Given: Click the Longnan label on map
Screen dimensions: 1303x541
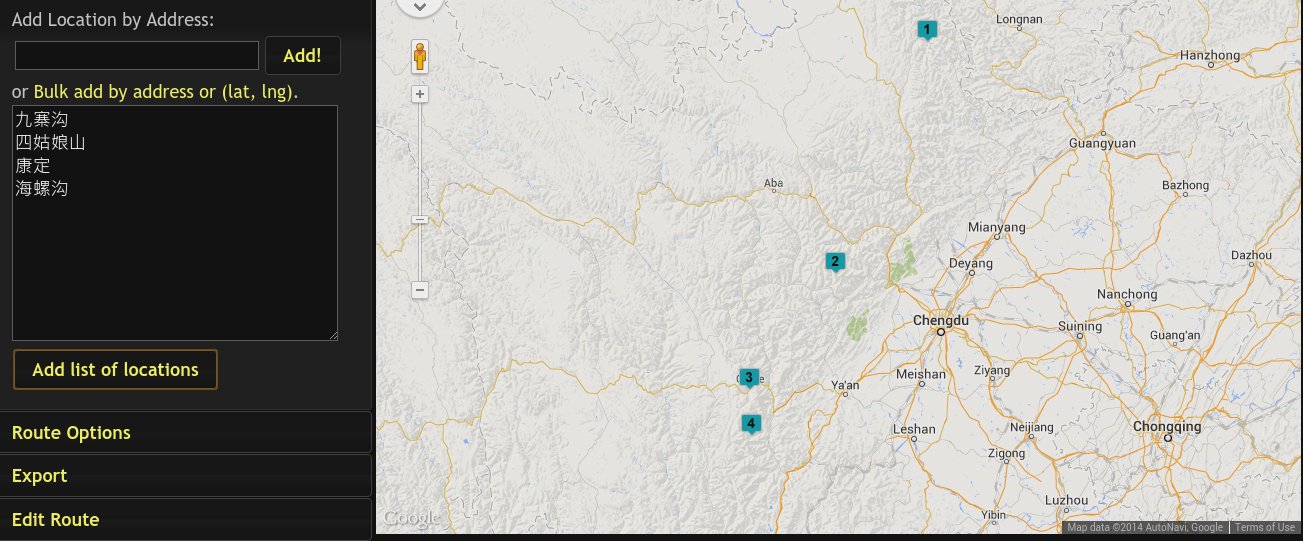Looking at the screenshot, I should (x=1020, y=19).
